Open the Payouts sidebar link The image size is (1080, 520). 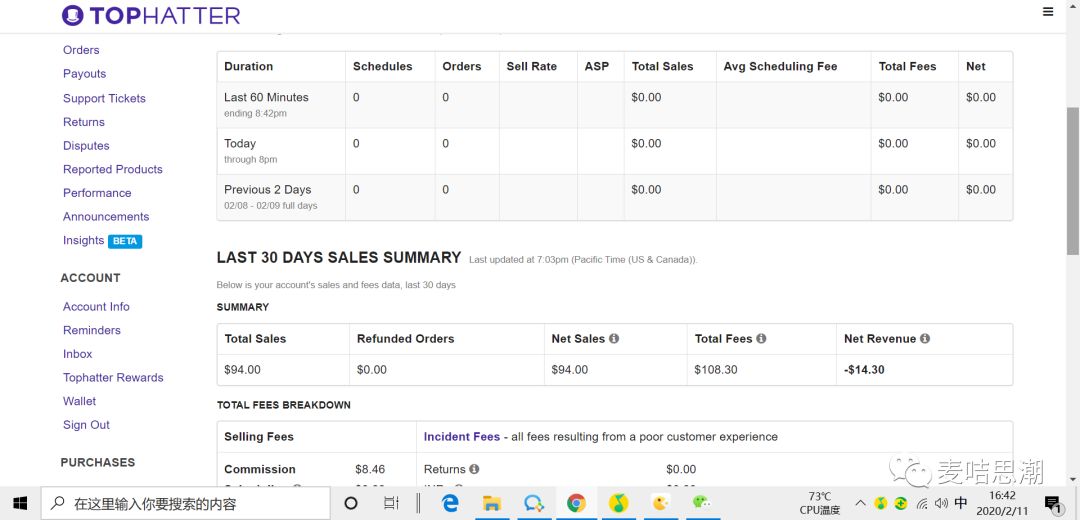coord(84,74)
